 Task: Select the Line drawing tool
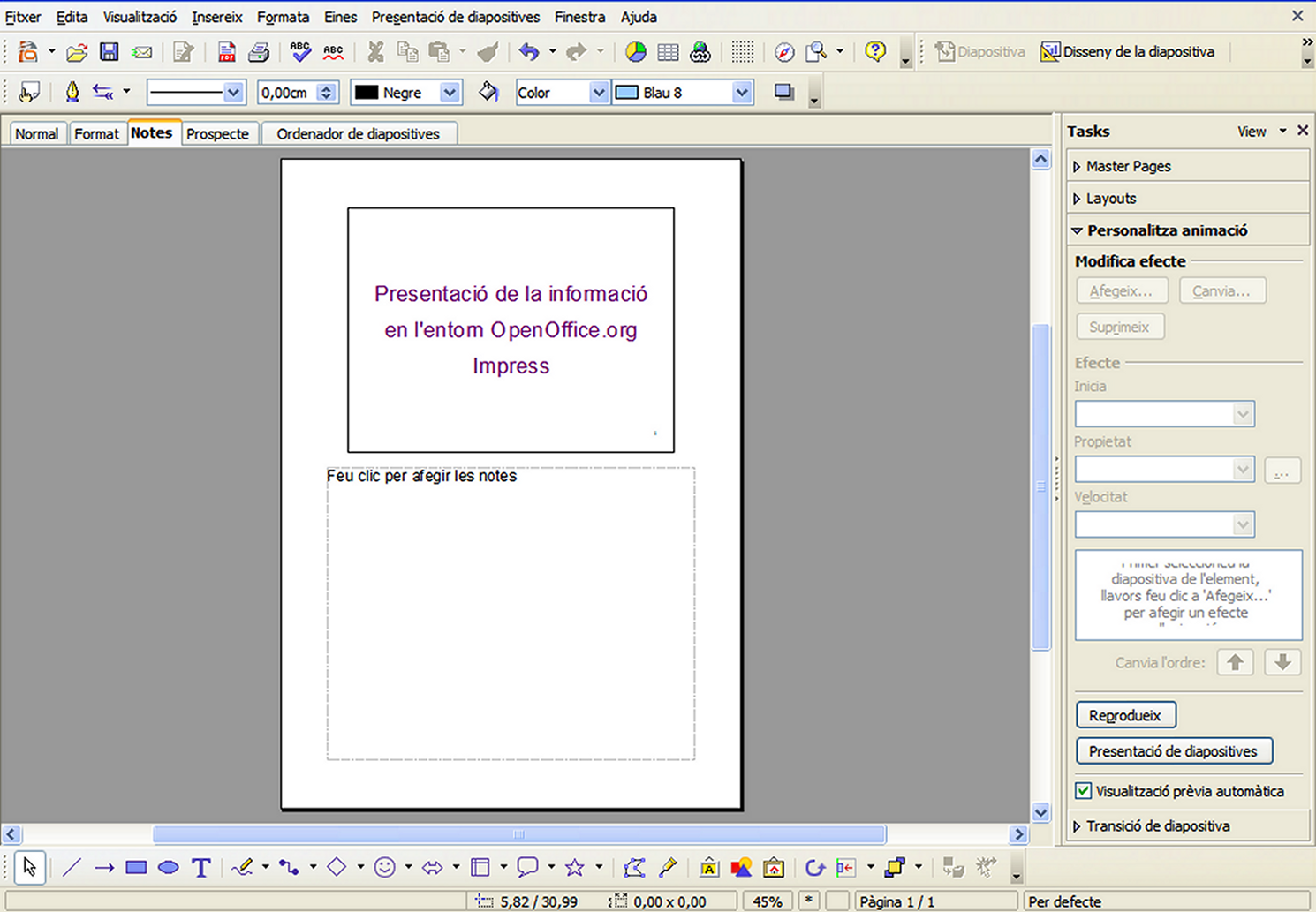click(x=72, y=868)
